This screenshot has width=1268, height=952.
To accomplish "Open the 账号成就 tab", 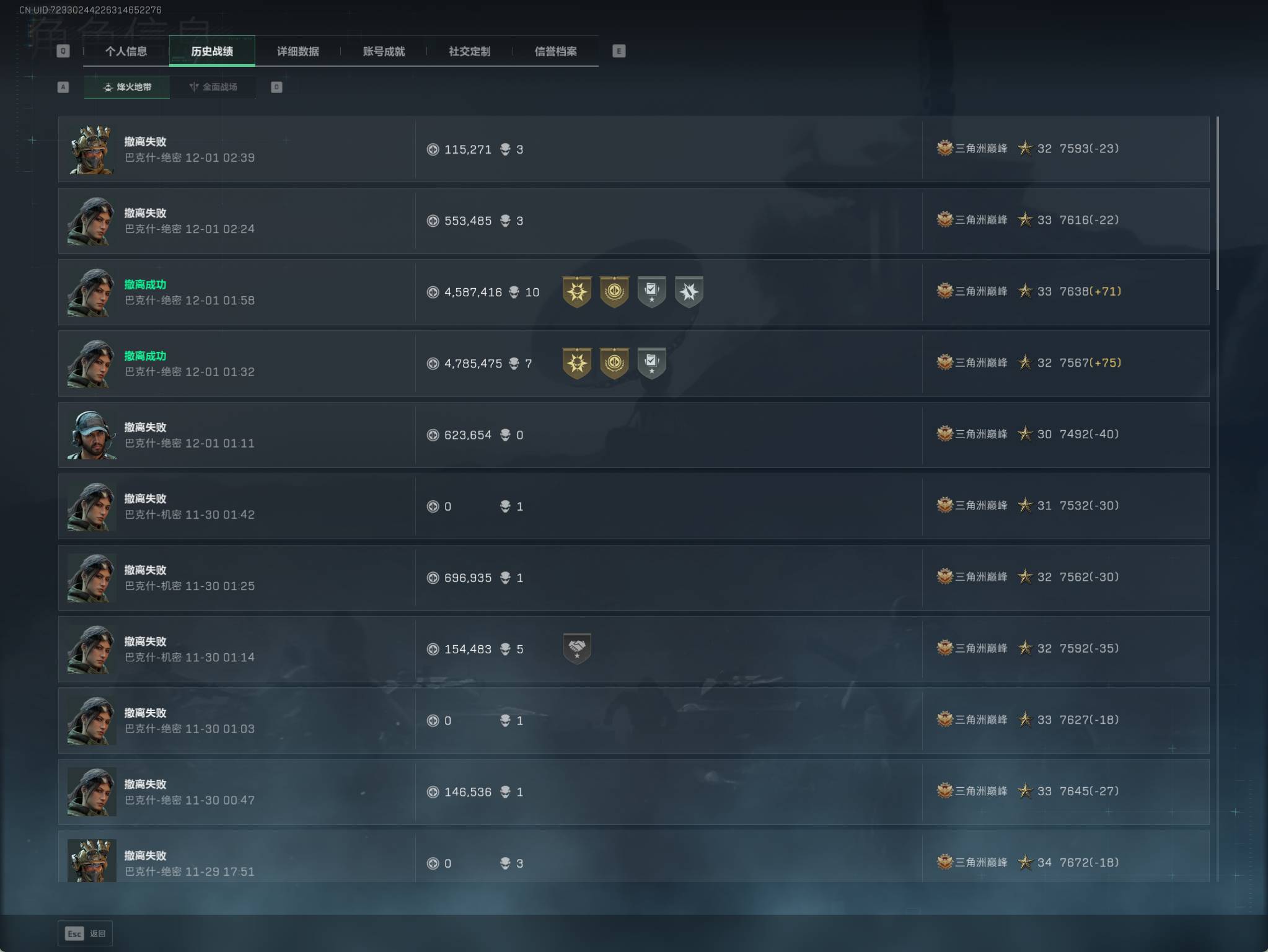I will tap(384, 51).
